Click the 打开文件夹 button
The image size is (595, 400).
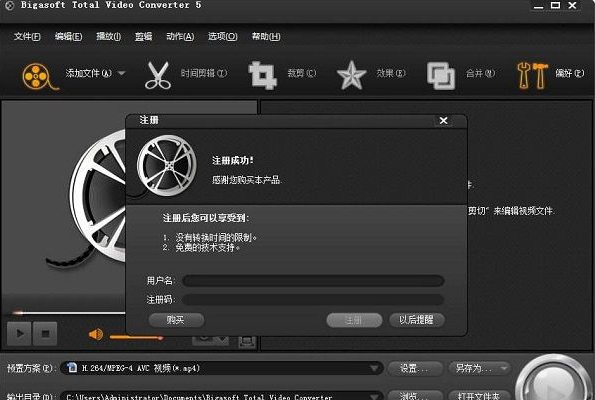point(479,395)
